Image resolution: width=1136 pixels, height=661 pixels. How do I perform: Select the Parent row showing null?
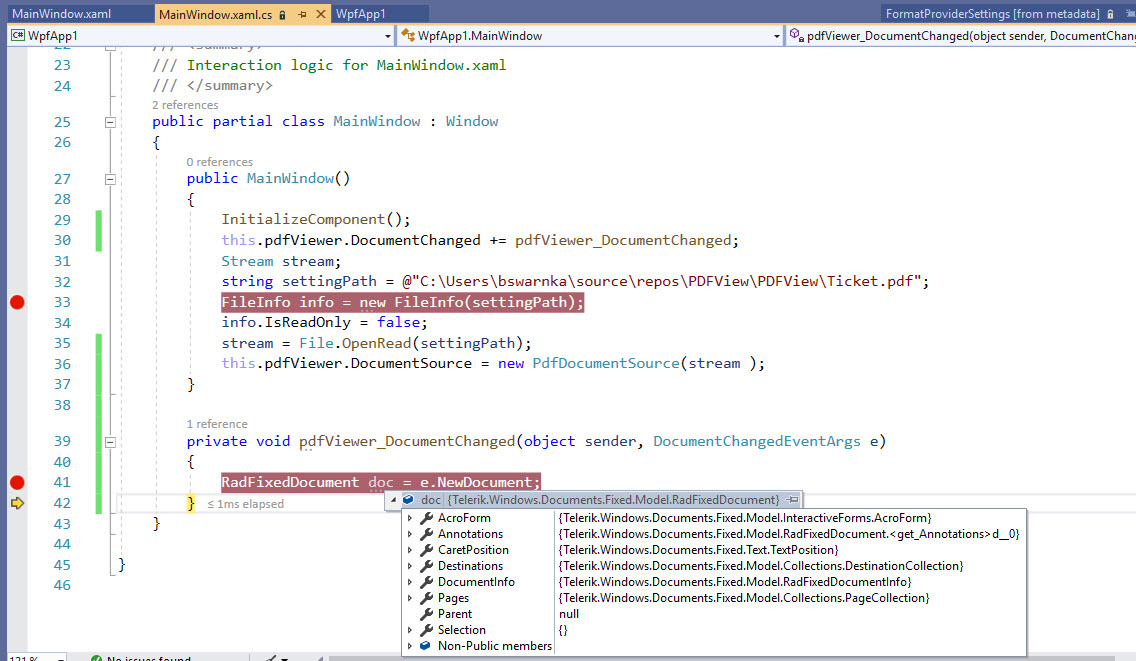click(714, 614)
